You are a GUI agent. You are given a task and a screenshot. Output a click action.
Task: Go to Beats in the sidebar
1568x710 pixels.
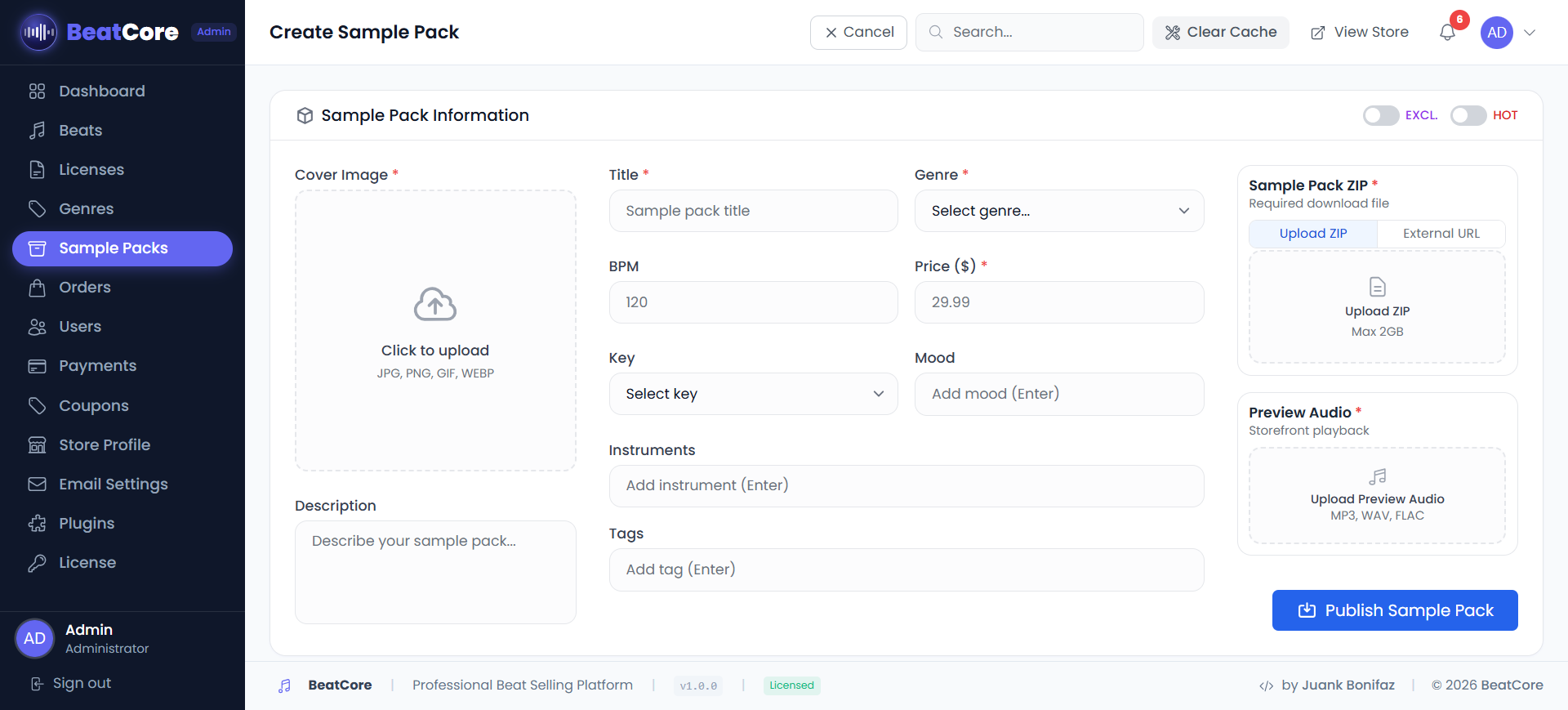122,130
